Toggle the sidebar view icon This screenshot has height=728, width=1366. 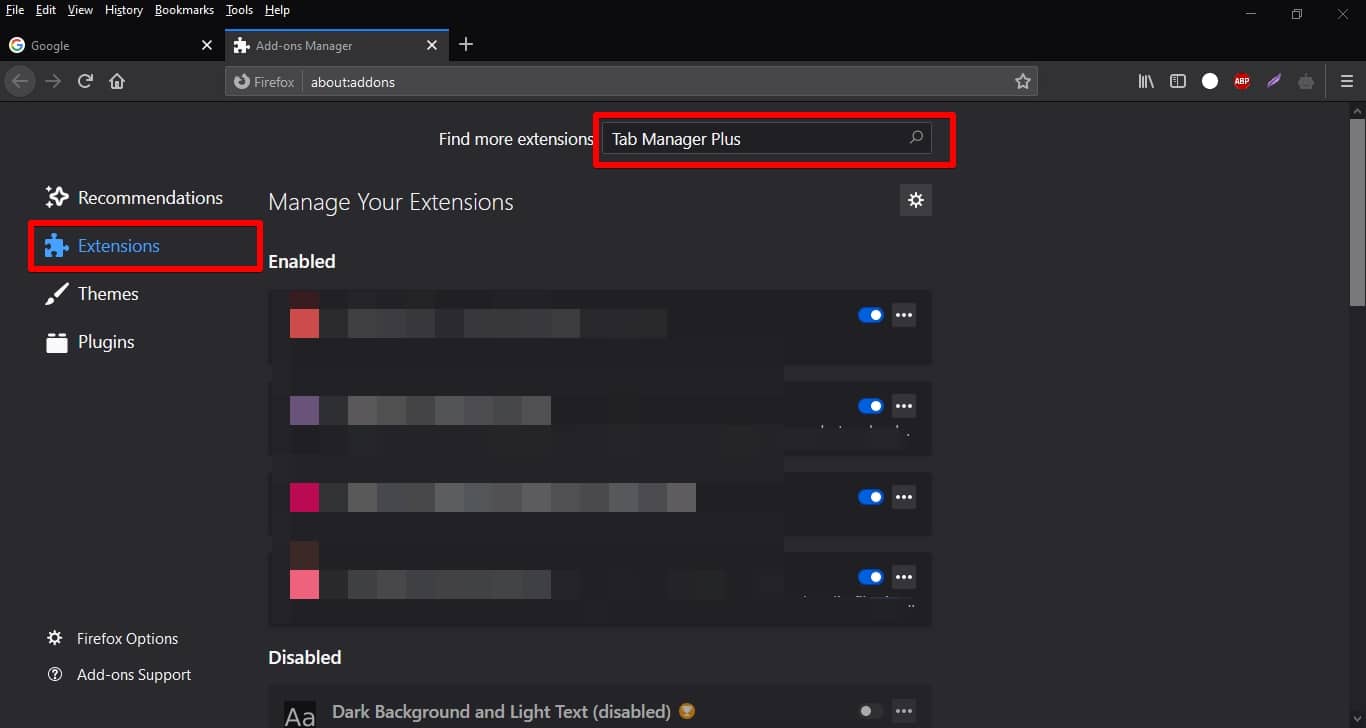coord(1178,81)
